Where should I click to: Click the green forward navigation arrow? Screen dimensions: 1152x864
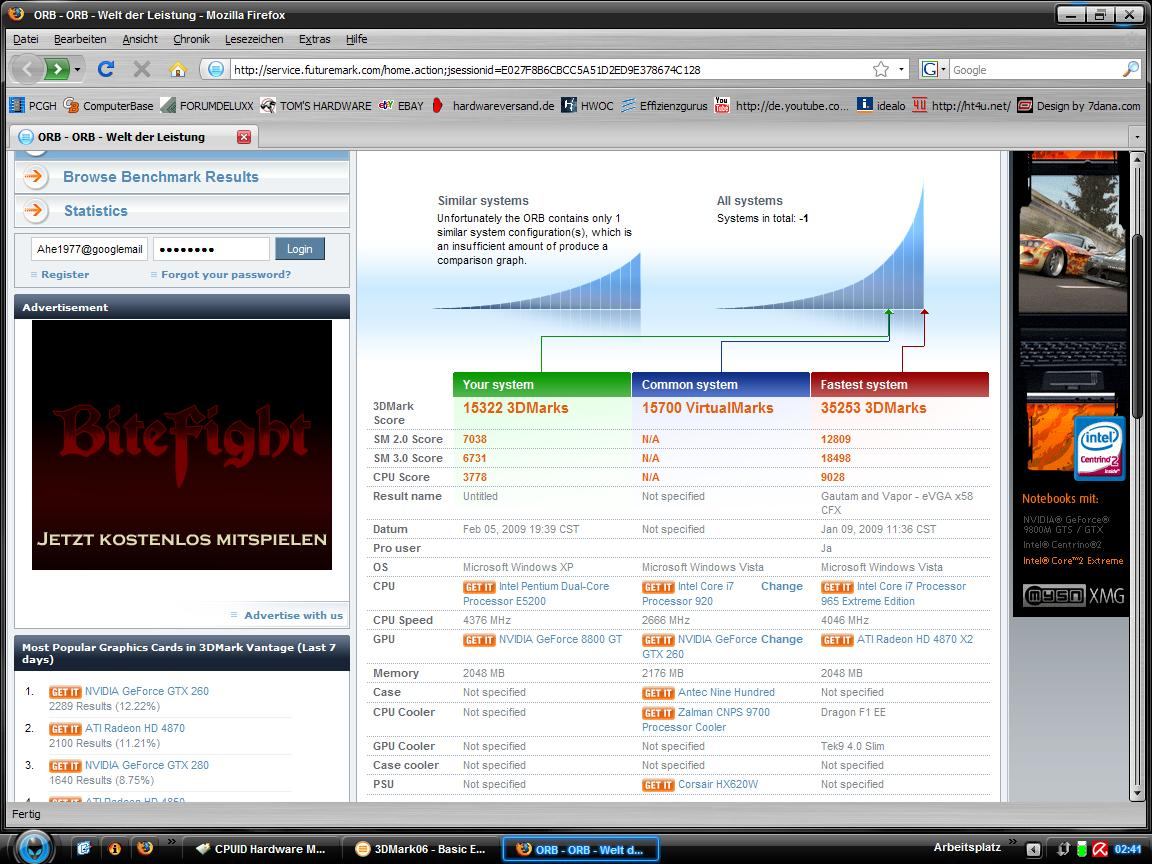pyautogui.click(x=57, y=70)
